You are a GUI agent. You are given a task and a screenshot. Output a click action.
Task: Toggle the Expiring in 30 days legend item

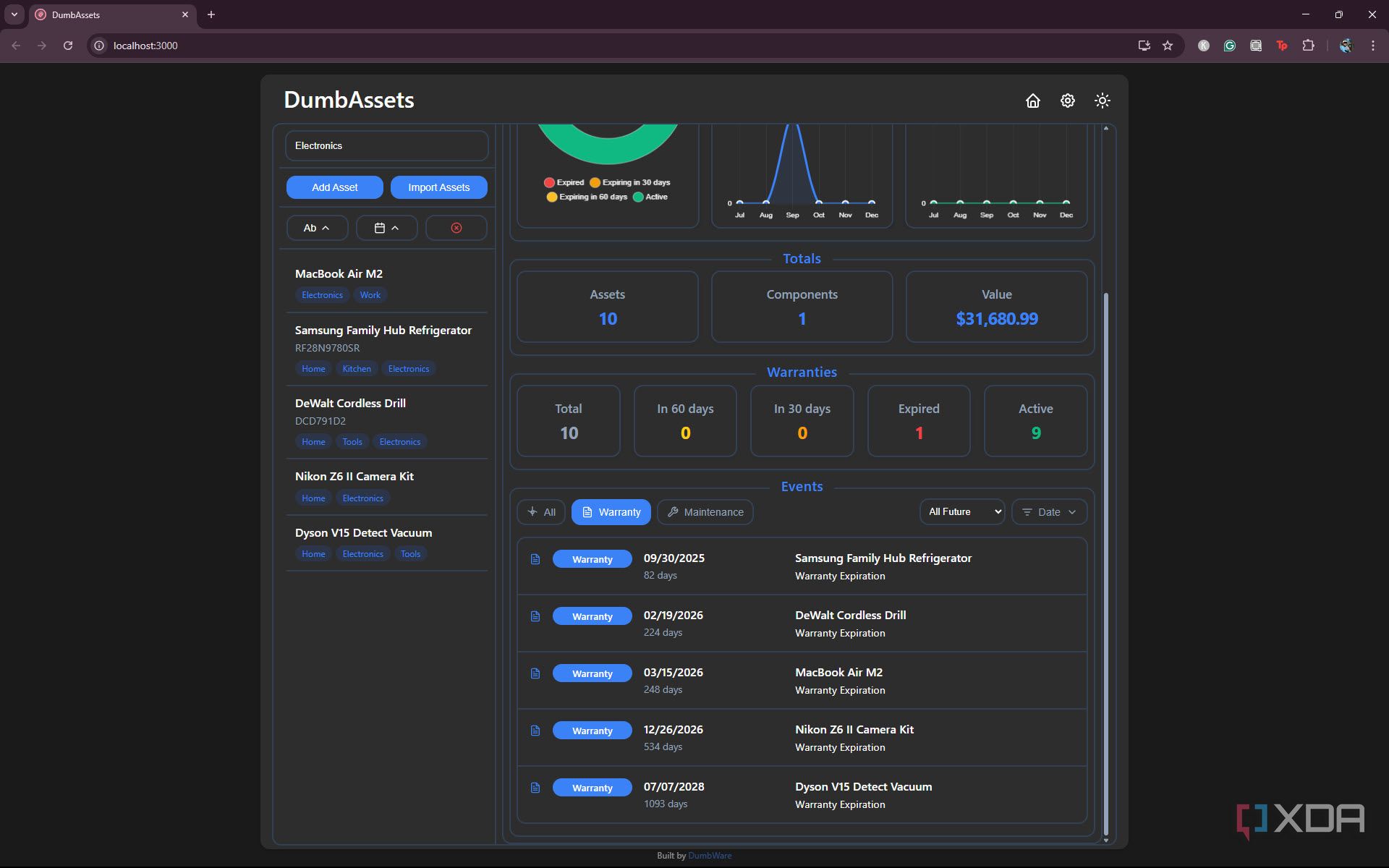click(x=629, y=182)
